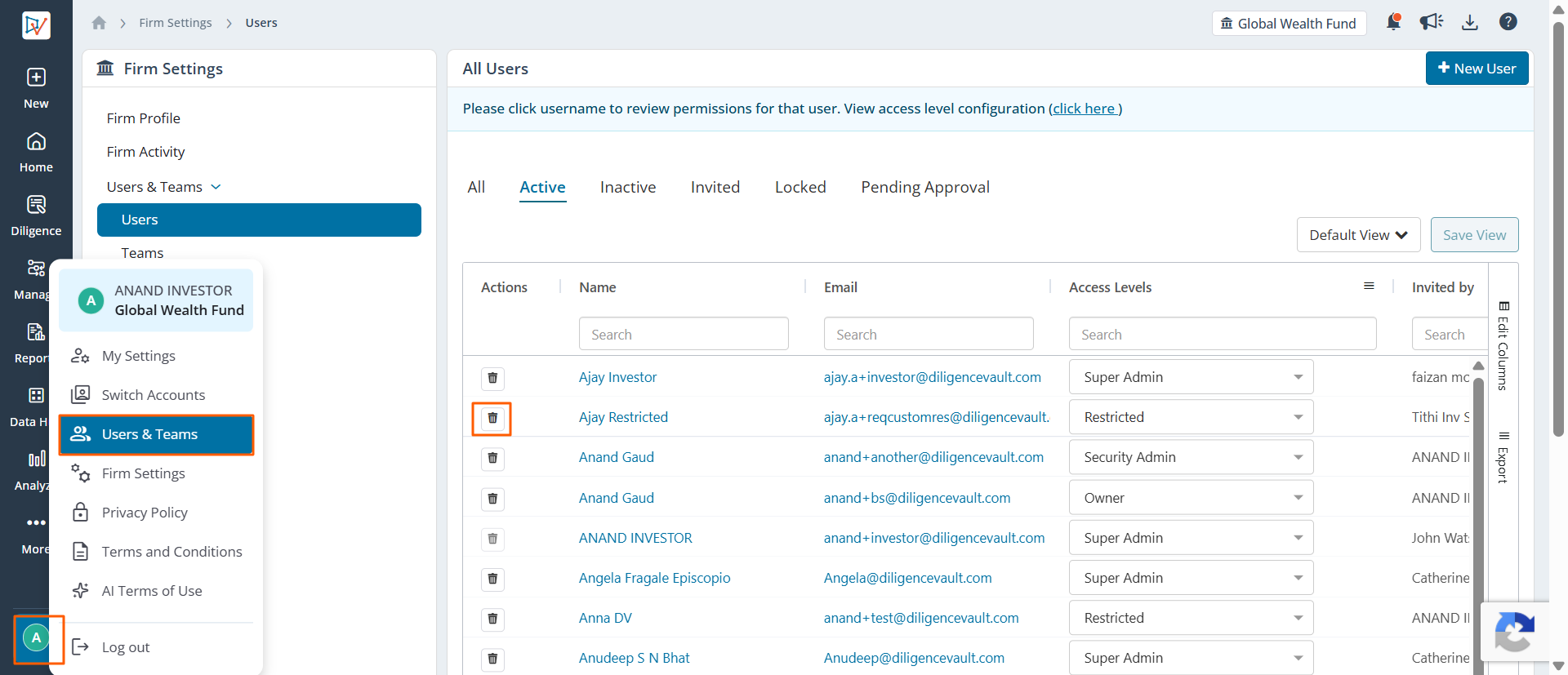Open the notifications bell
1568x675 pixels.
[1393, 22]
